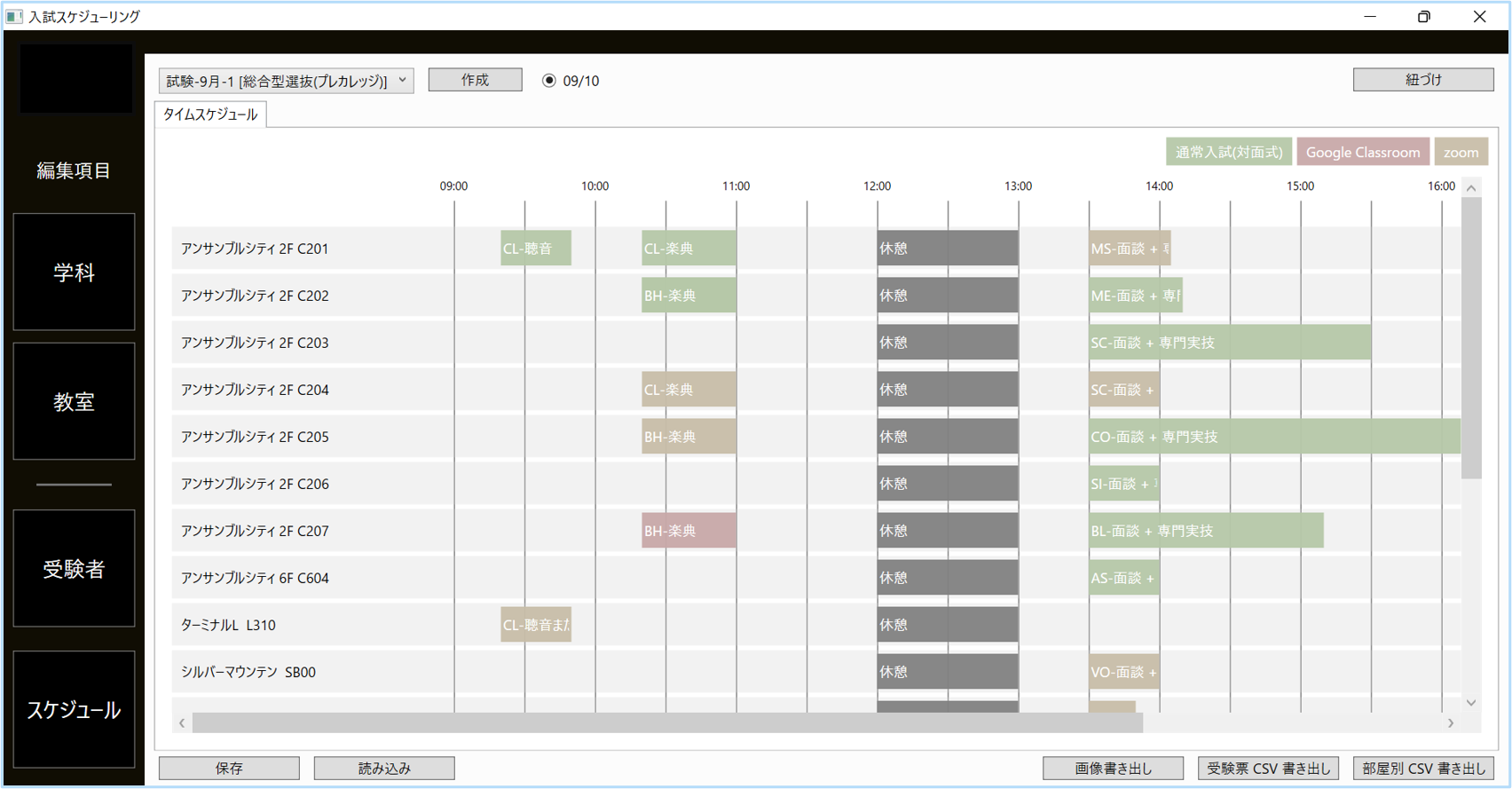Click the 紐づけ button

tap(1422, 80)
